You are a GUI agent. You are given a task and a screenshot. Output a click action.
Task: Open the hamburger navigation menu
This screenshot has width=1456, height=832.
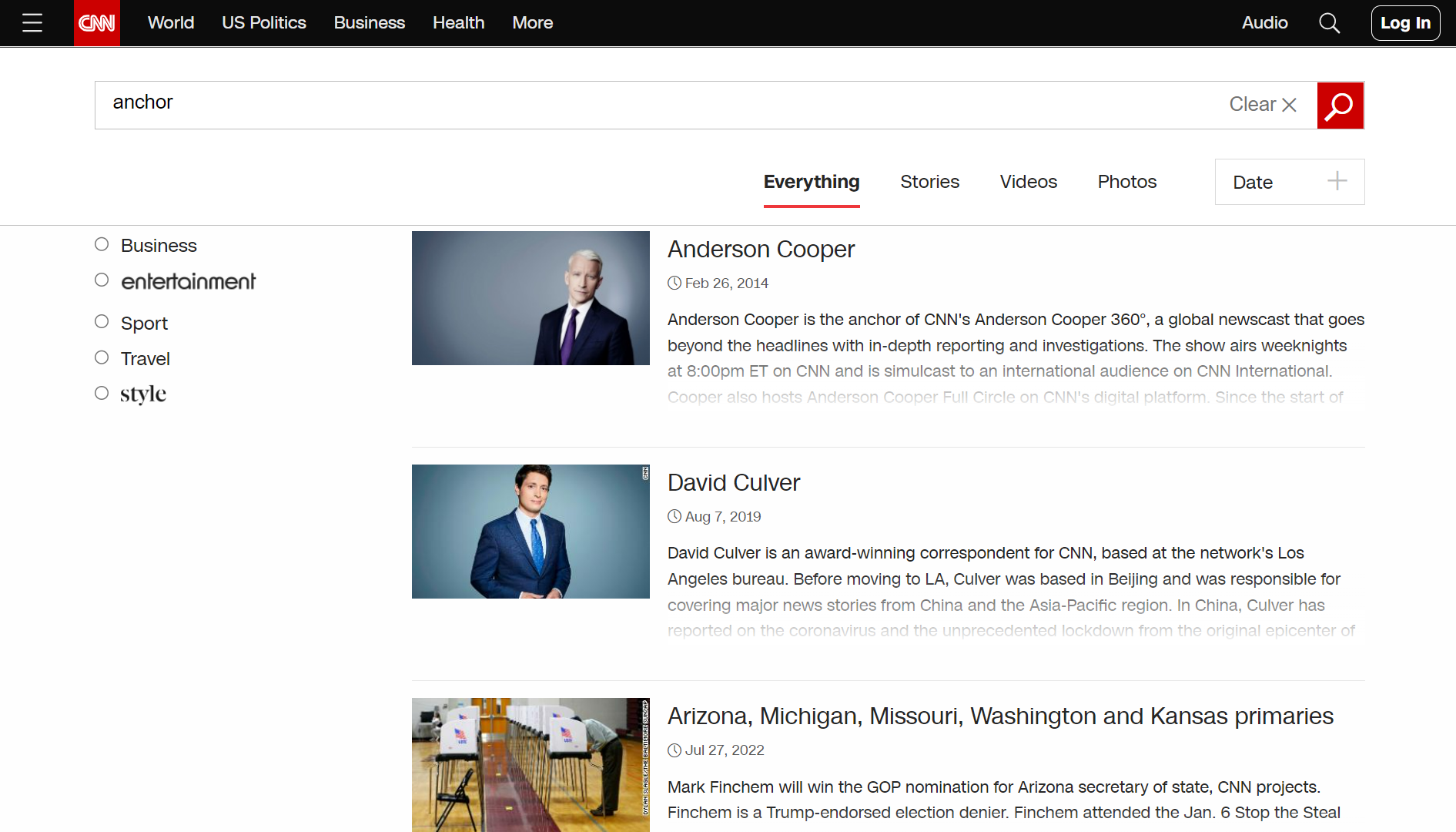coord(32,23)
